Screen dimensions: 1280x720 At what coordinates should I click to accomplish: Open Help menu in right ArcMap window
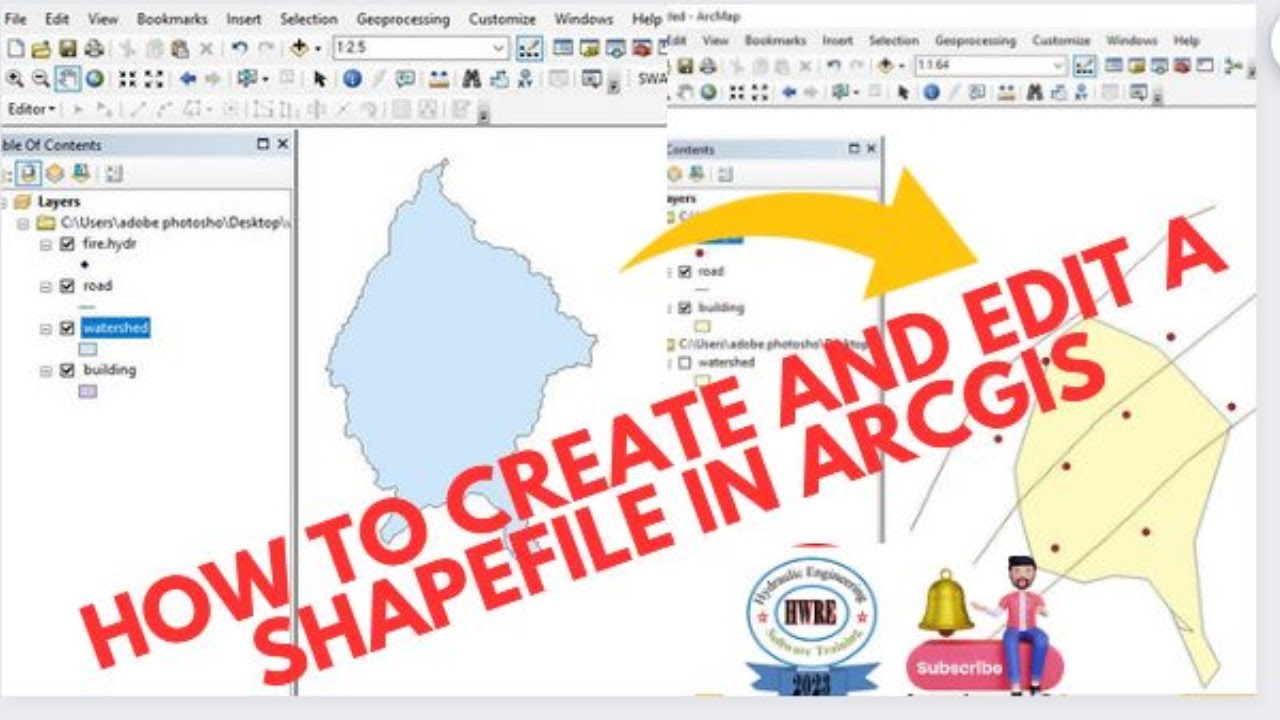click(1186, 40)
